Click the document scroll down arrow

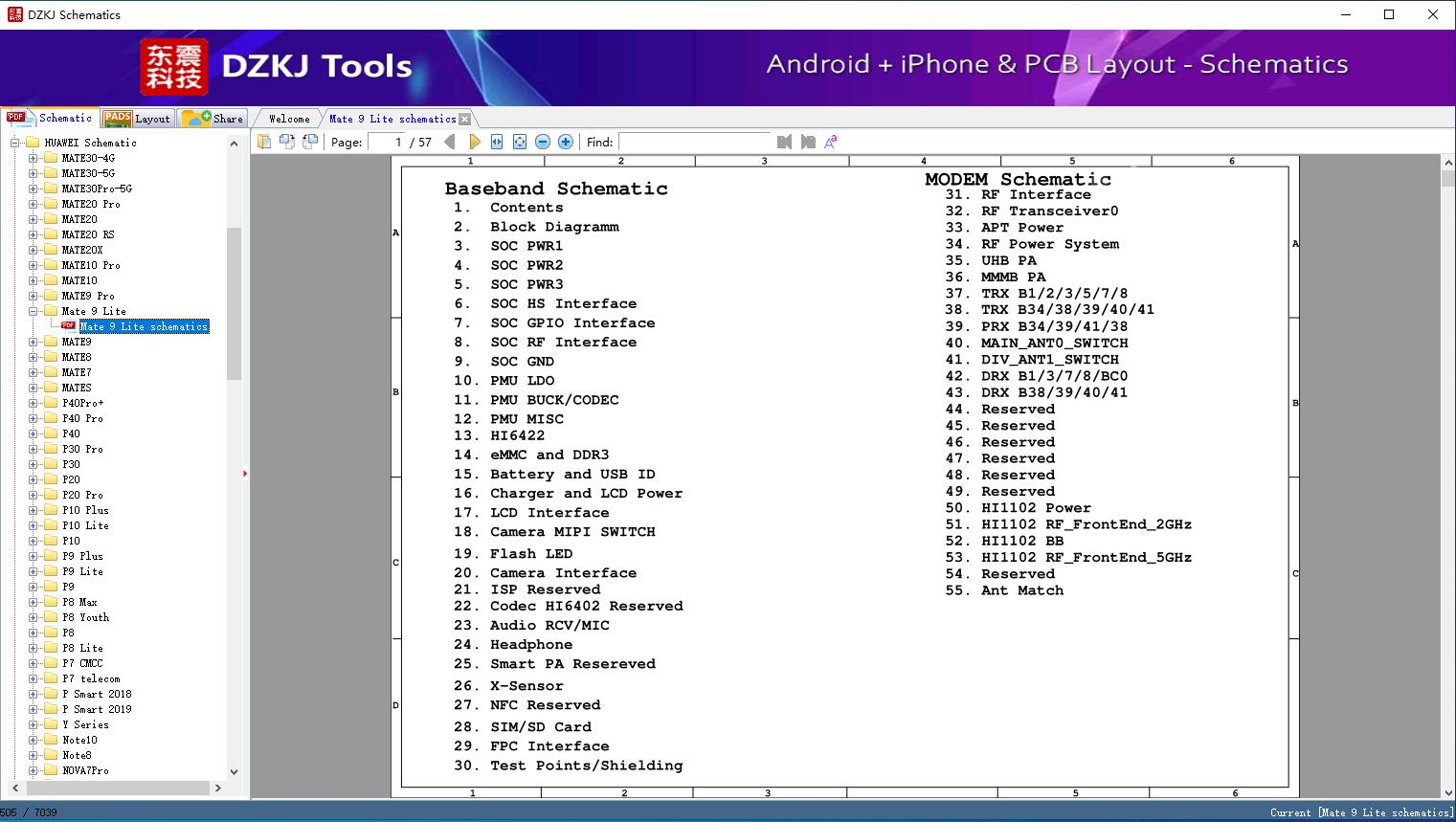click(1447, 791)
